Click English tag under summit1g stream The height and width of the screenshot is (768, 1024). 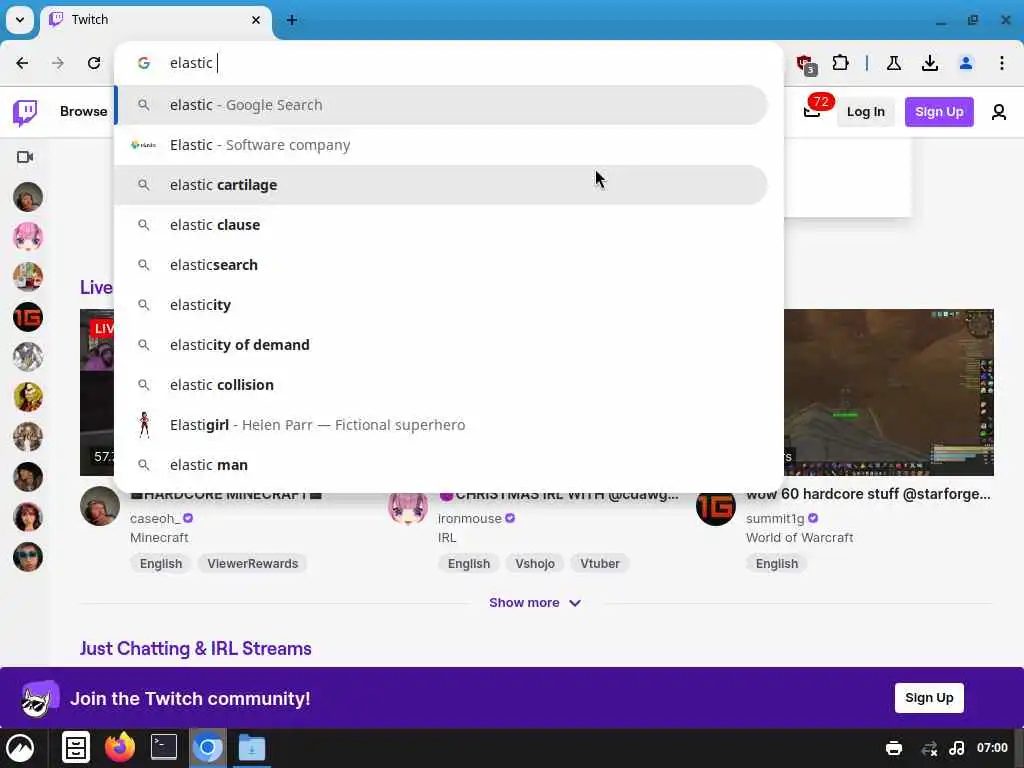click(776, 564)
